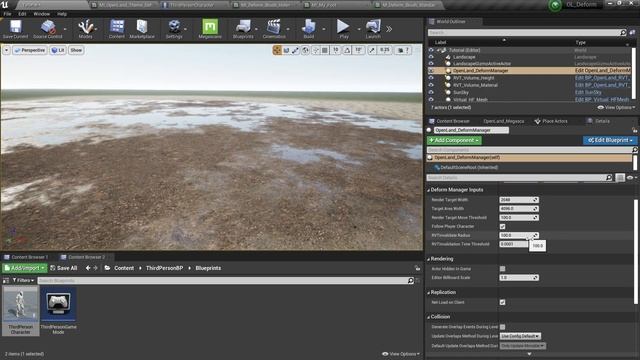Toggle surface snapping icon in viewport

pos(316,50)
